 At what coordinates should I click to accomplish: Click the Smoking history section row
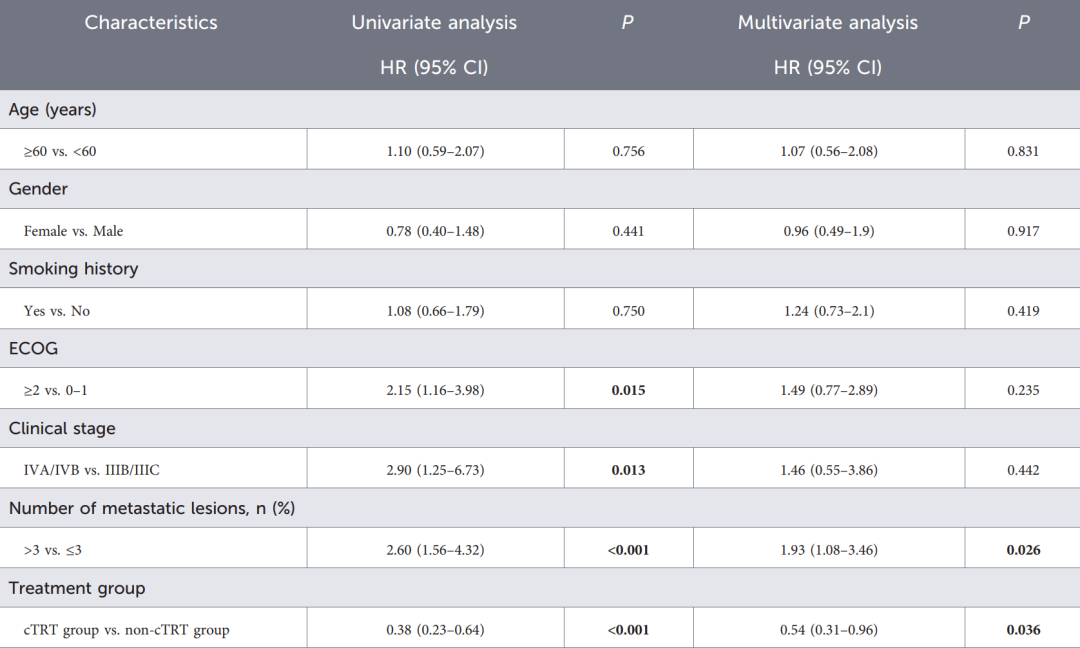[x=540, y=269]
